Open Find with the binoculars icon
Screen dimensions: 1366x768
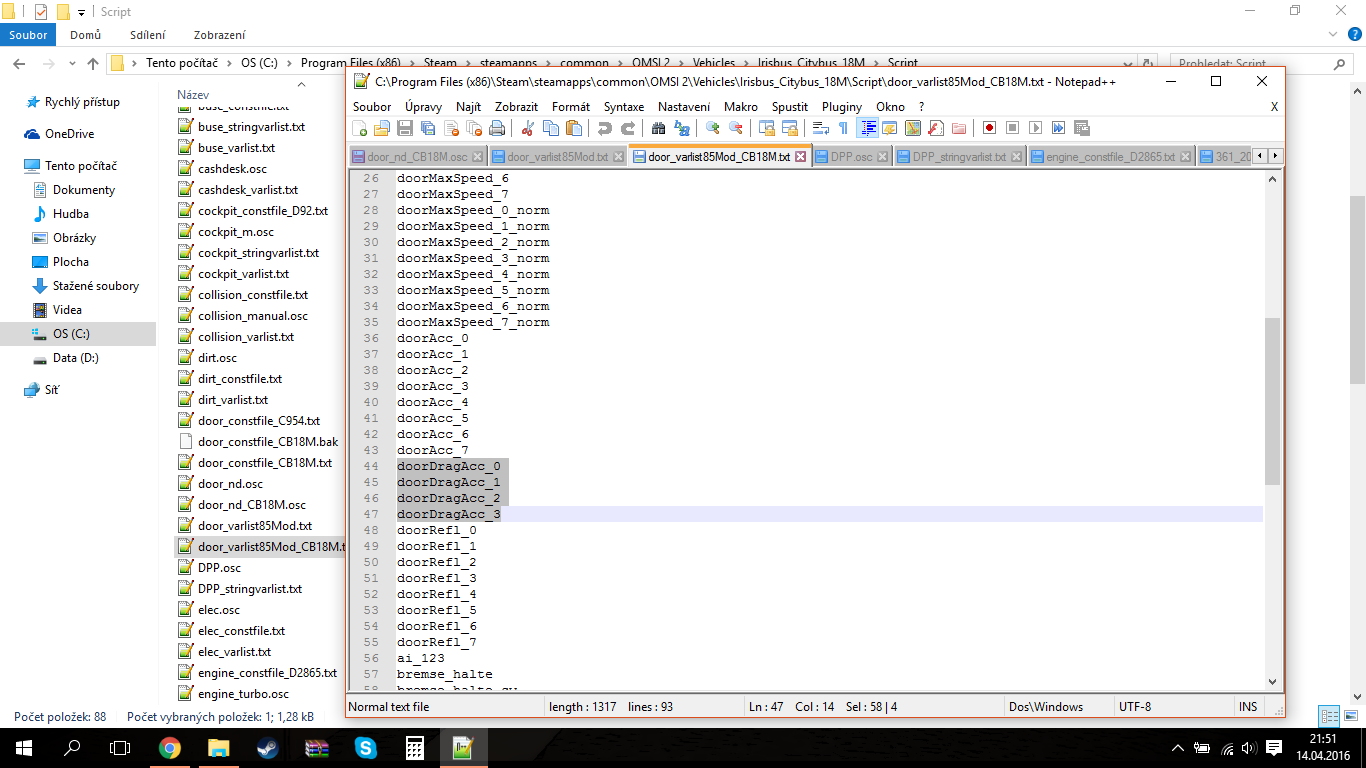click(x=658, y=128)
